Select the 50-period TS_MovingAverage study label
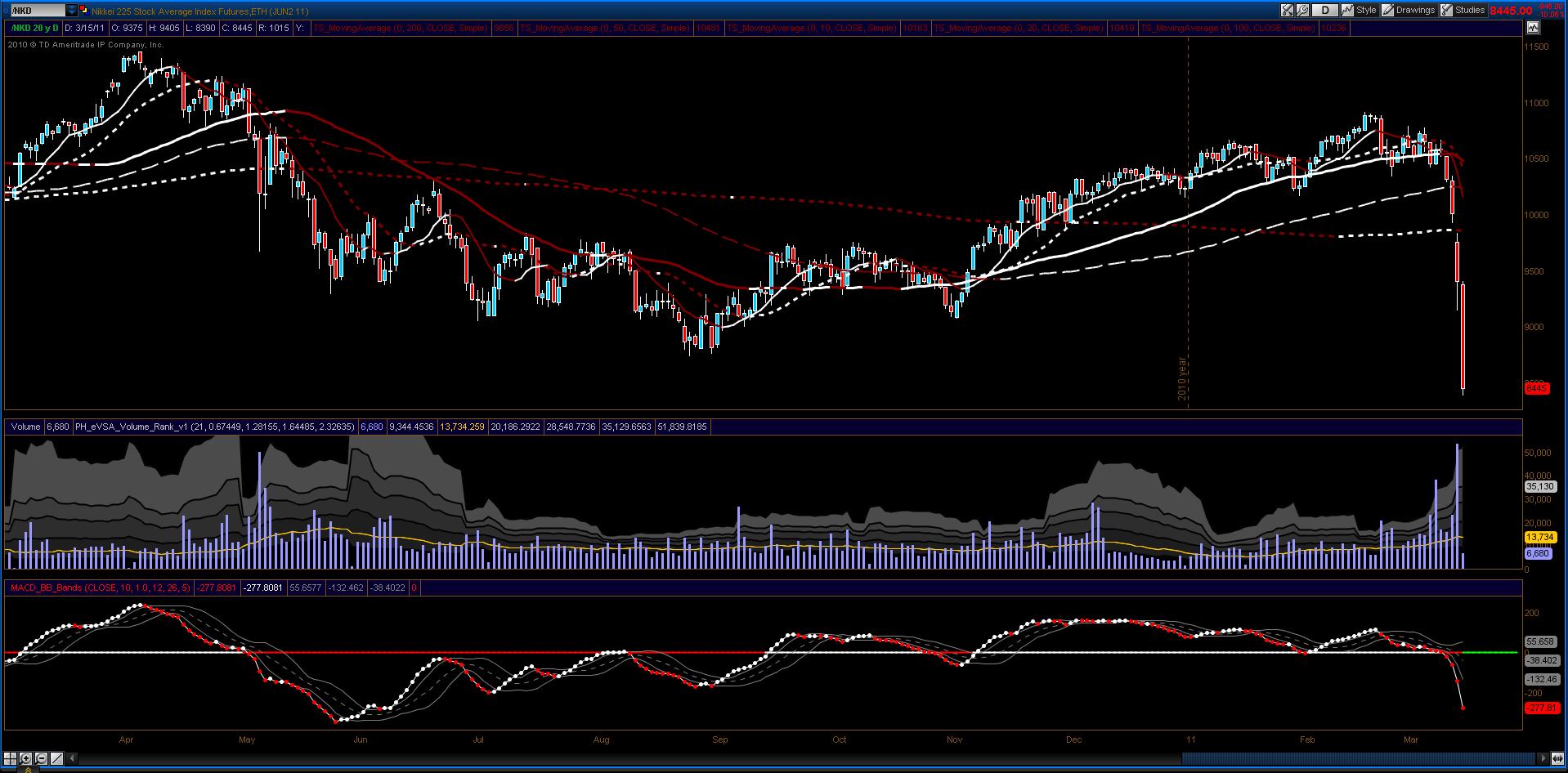 pos(606,28)
